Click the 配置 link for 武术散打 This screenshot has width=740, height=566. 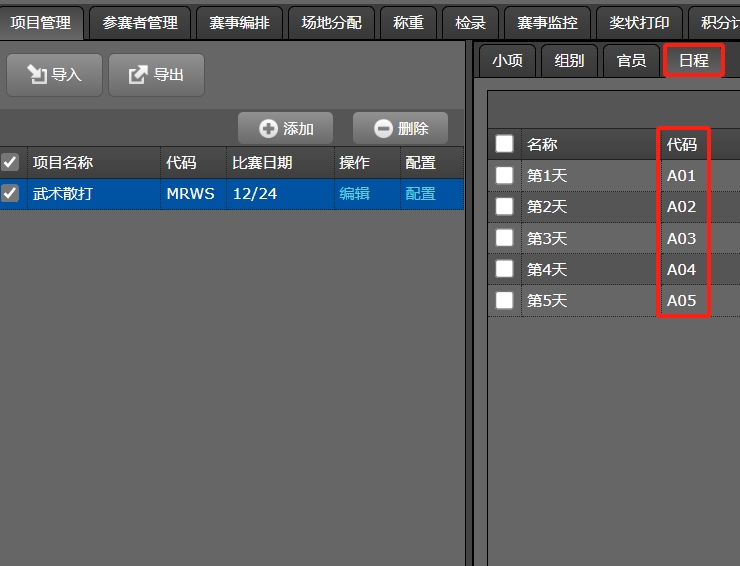[x=420, y=194]
